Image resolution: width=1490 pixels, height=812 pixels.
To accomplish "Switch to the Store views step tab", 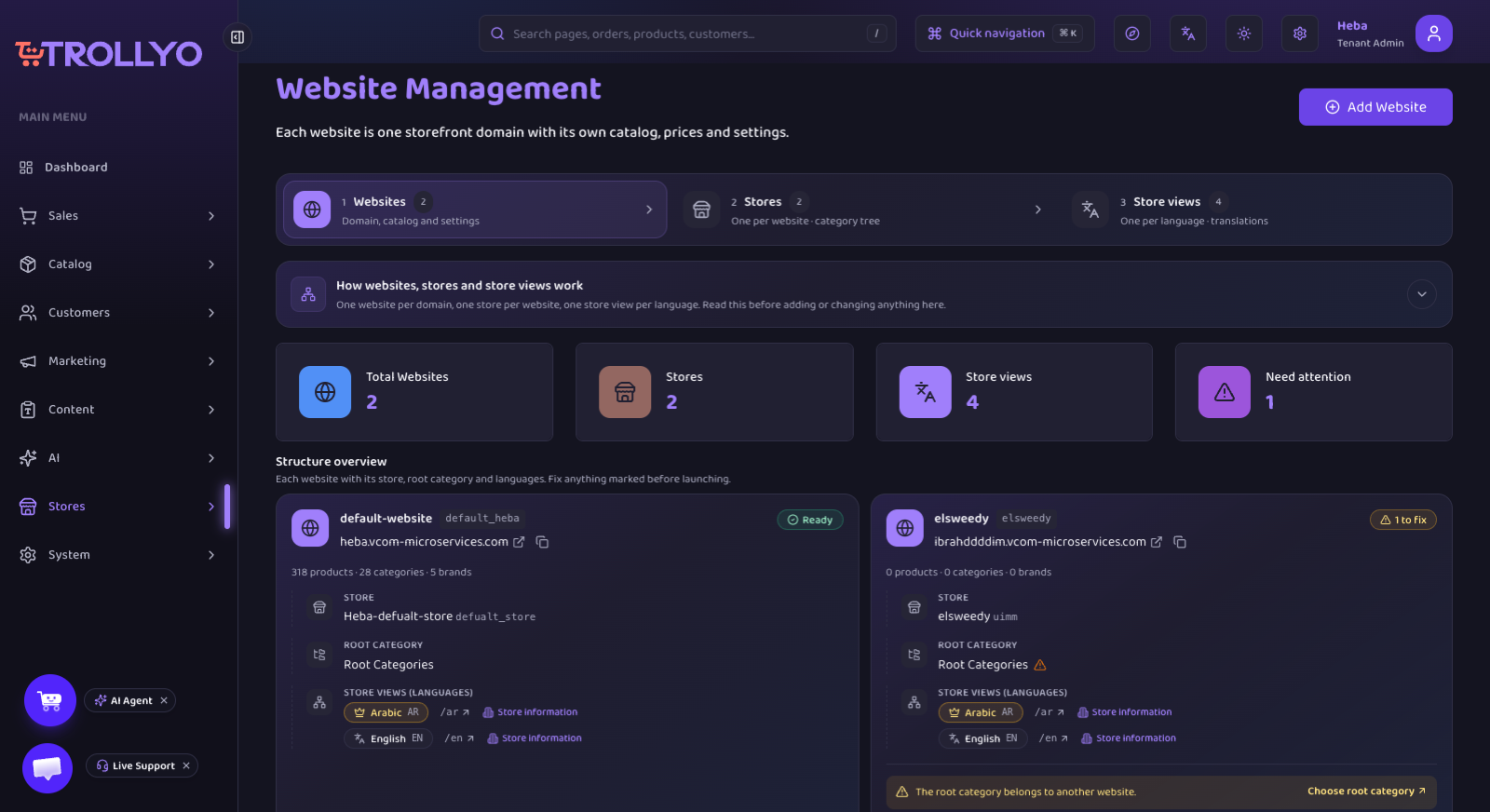I will pos(1253,210).
